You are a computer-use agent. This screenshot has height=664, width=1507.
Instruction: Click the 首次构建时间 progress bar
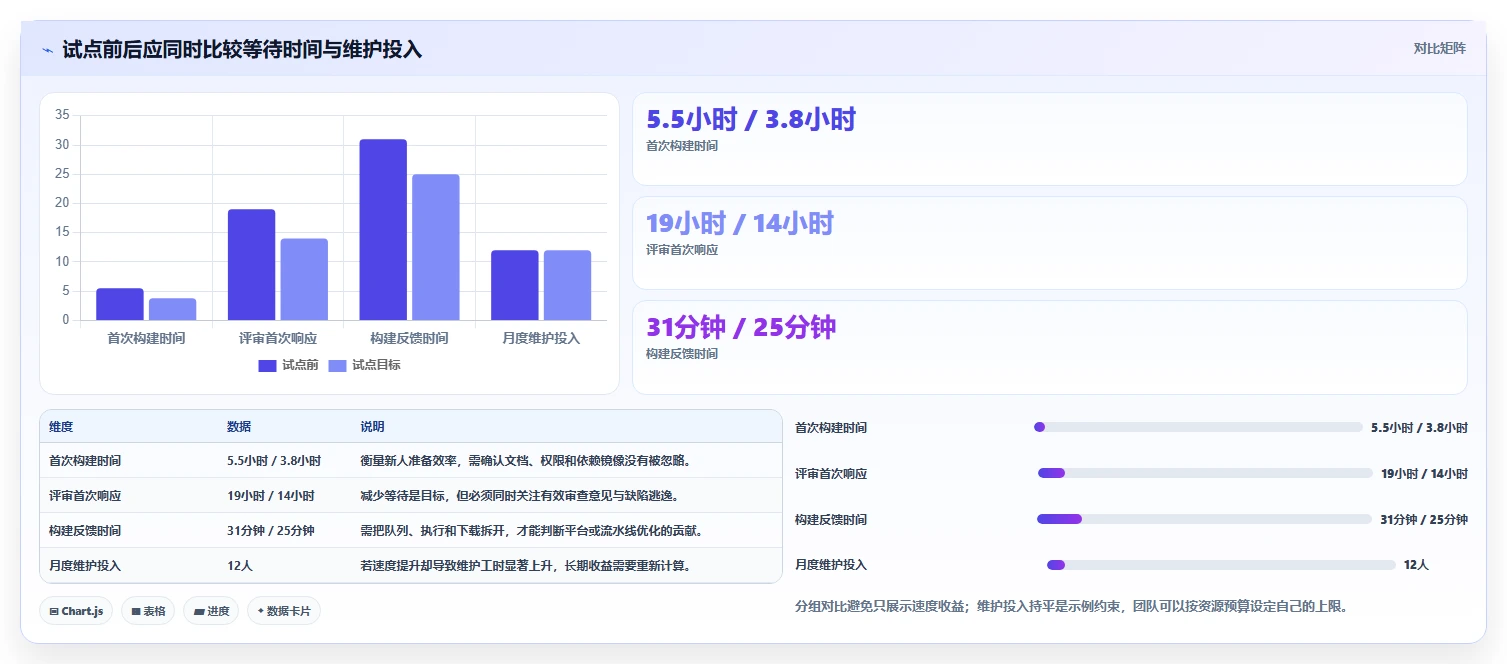(x=1198, y=427)
